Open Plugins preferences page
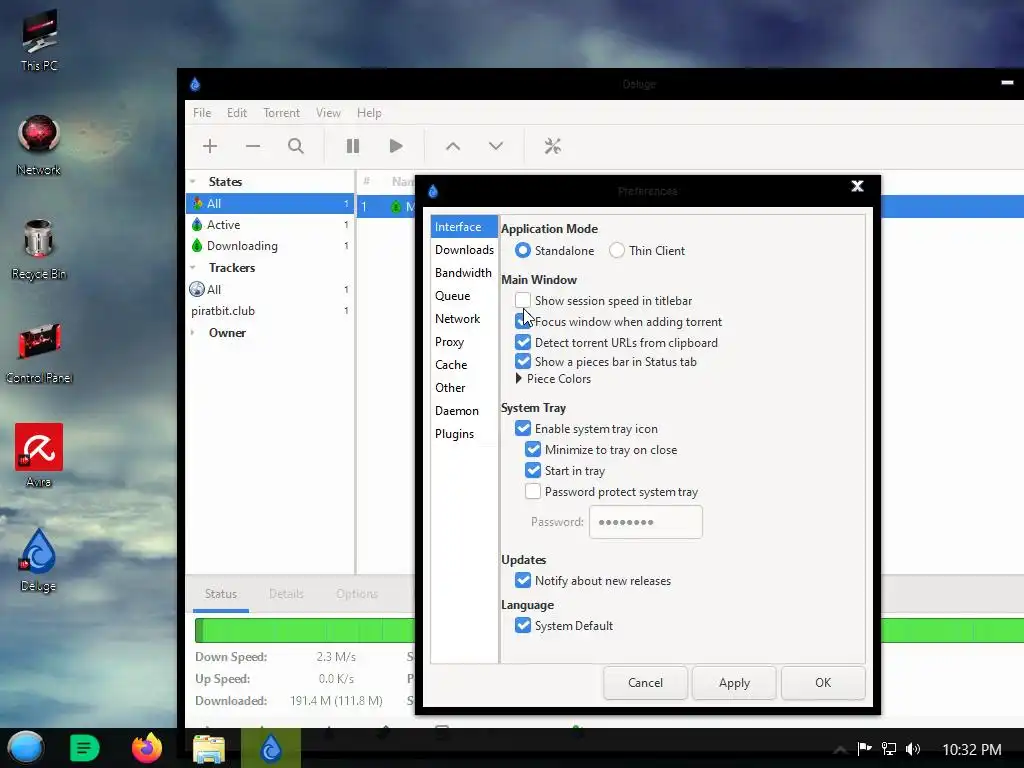1024x768 pixels. pyautogui.click(x=464, y=434)
